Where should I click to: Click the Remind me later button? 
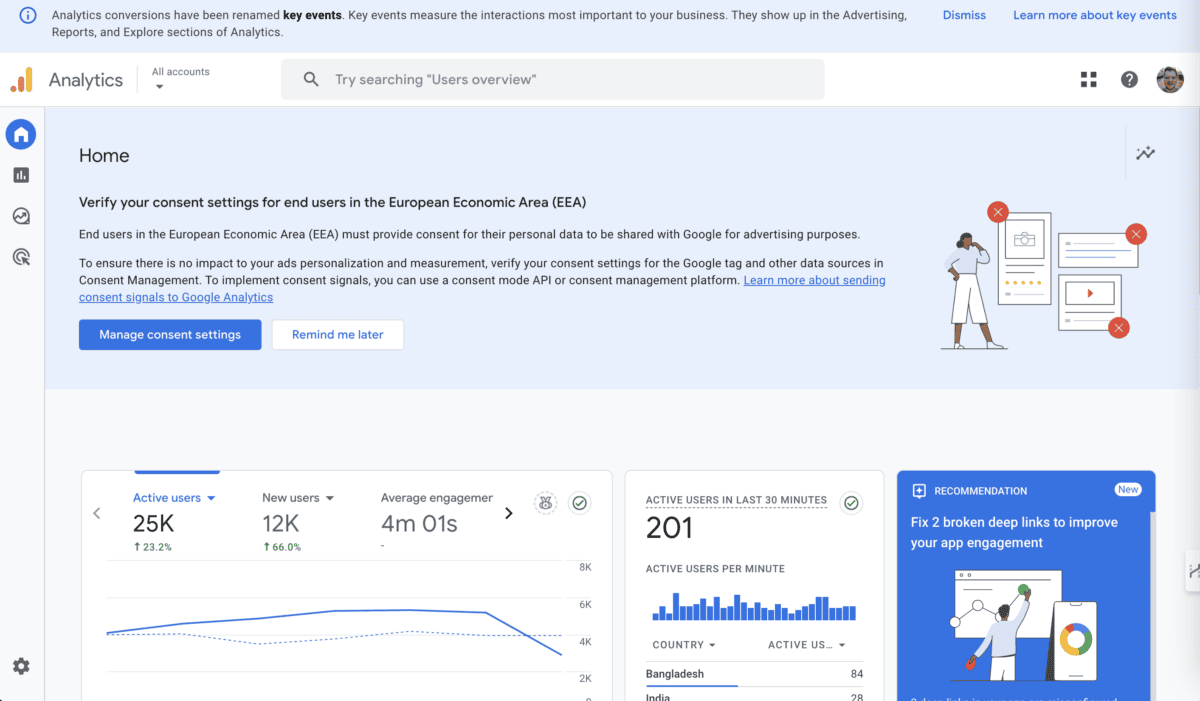point(338,335)
